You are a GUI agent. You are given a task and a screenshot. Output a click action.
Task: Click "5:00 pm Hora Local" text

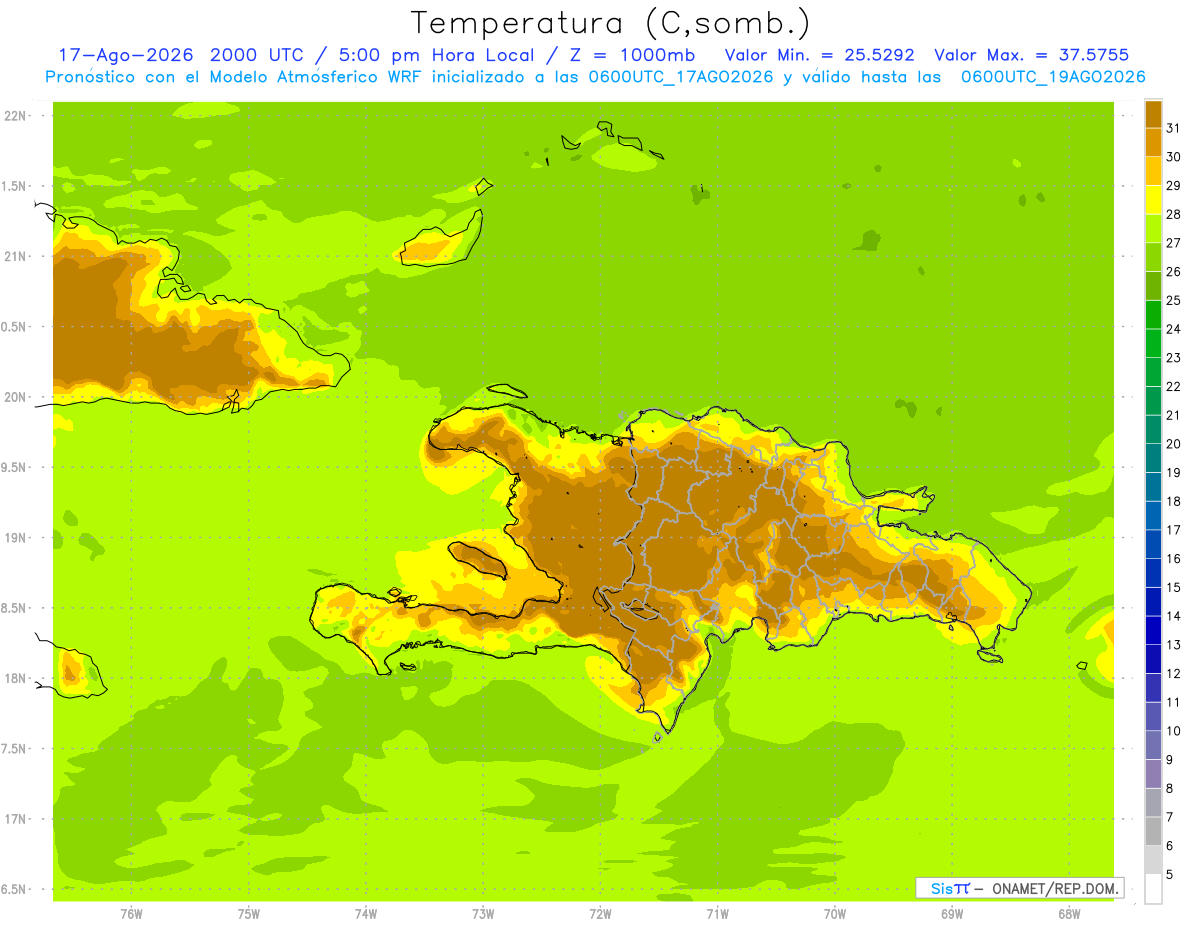click(435, 55)
